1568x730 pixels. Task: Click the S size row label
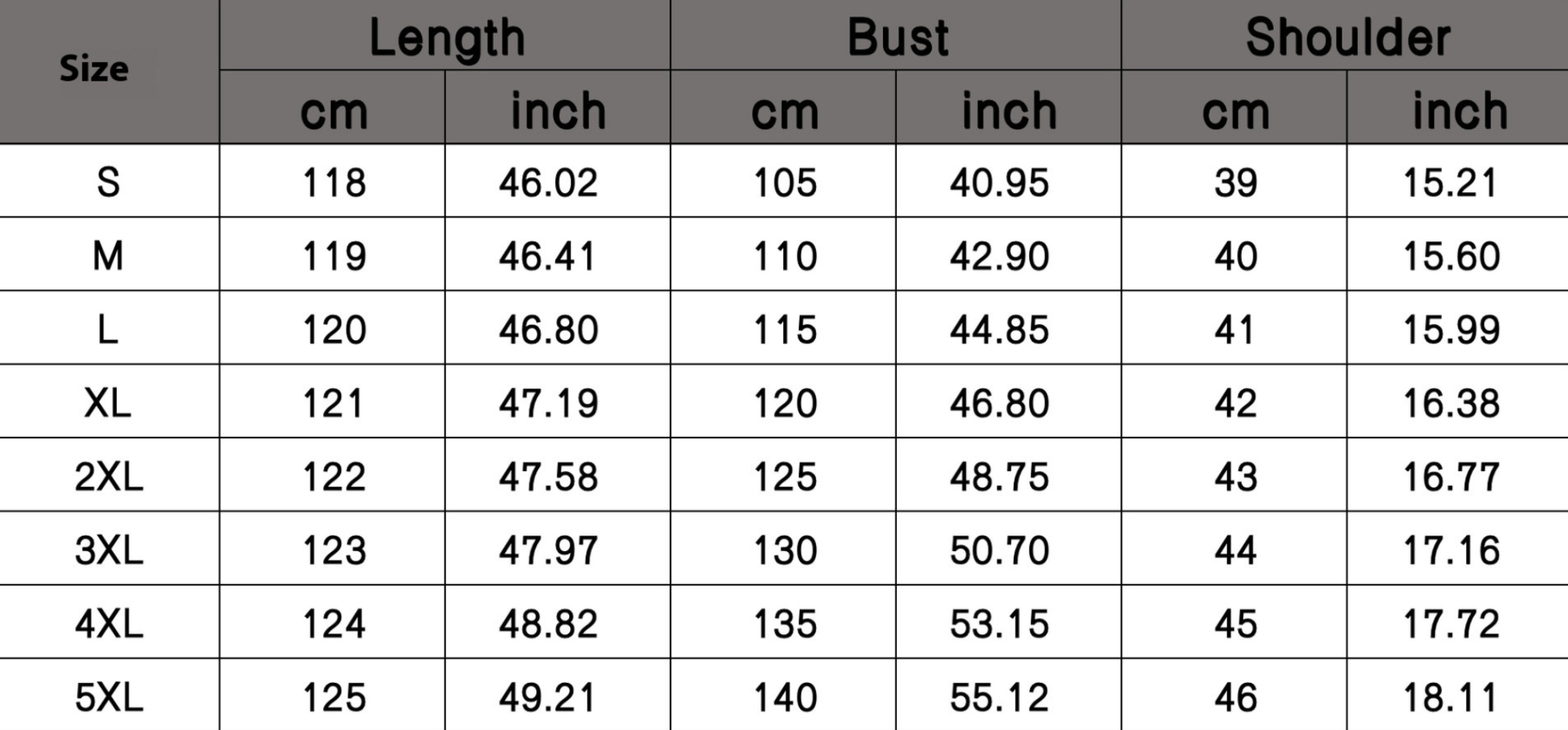pyautogui.click(x=108, y=182)
